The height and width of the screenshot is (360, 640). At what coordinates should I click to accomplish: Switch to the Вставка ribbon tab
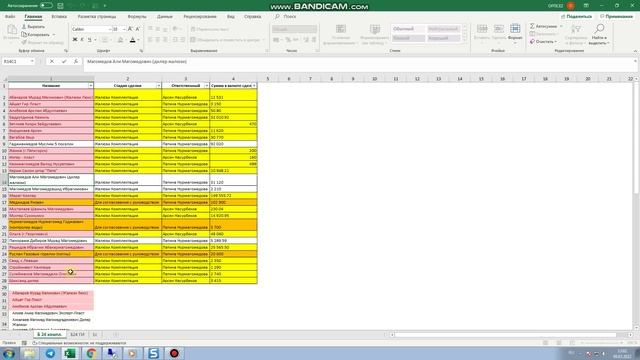click(59, 17)
